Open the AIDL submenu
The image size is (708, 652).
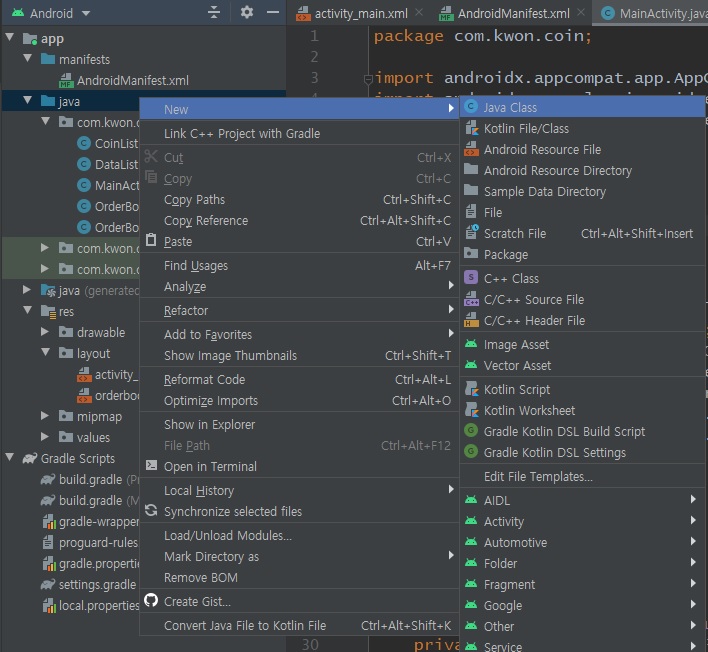click(x=582, y=500)
